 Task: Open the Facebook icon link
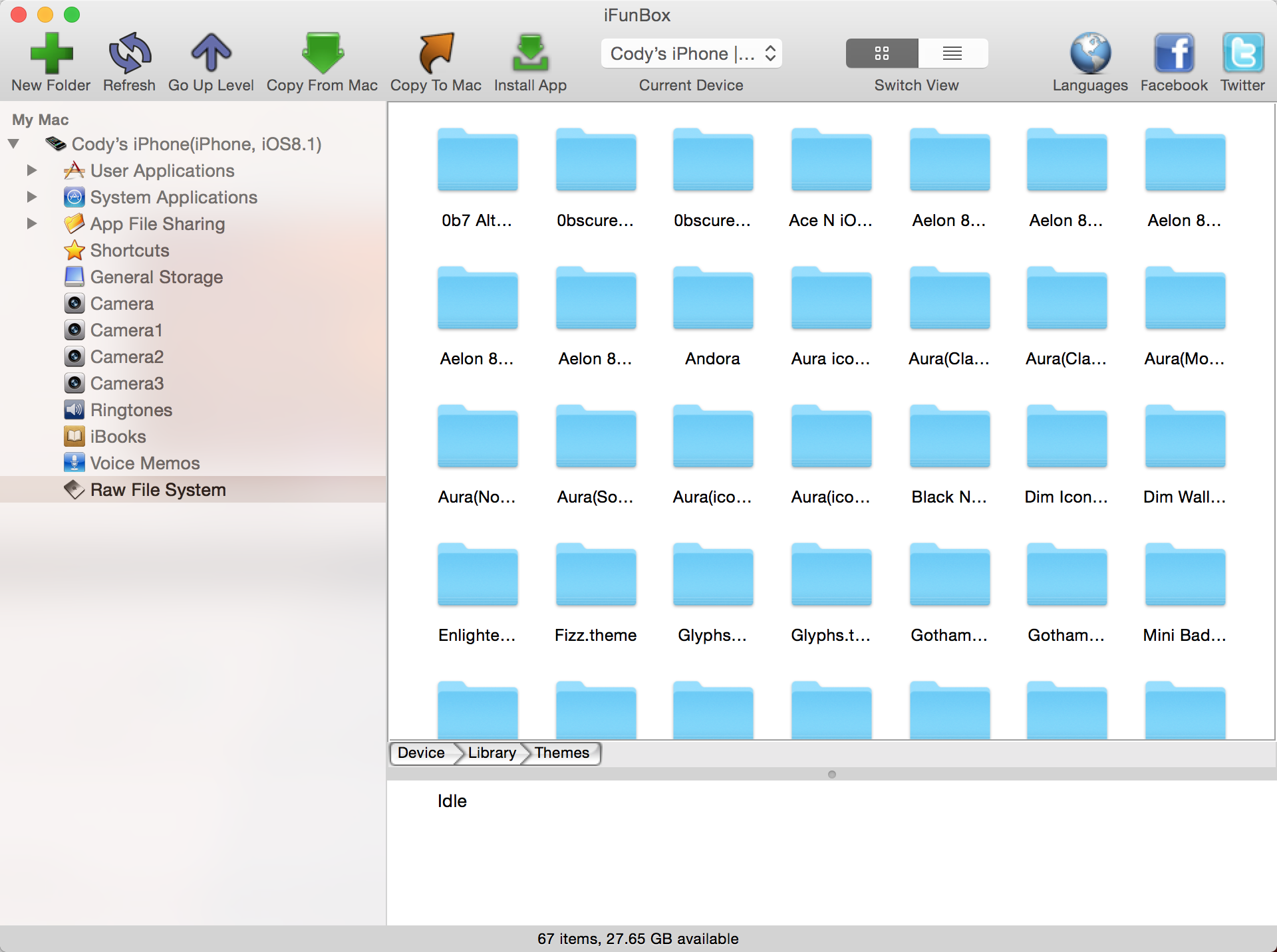point(1174,53)
